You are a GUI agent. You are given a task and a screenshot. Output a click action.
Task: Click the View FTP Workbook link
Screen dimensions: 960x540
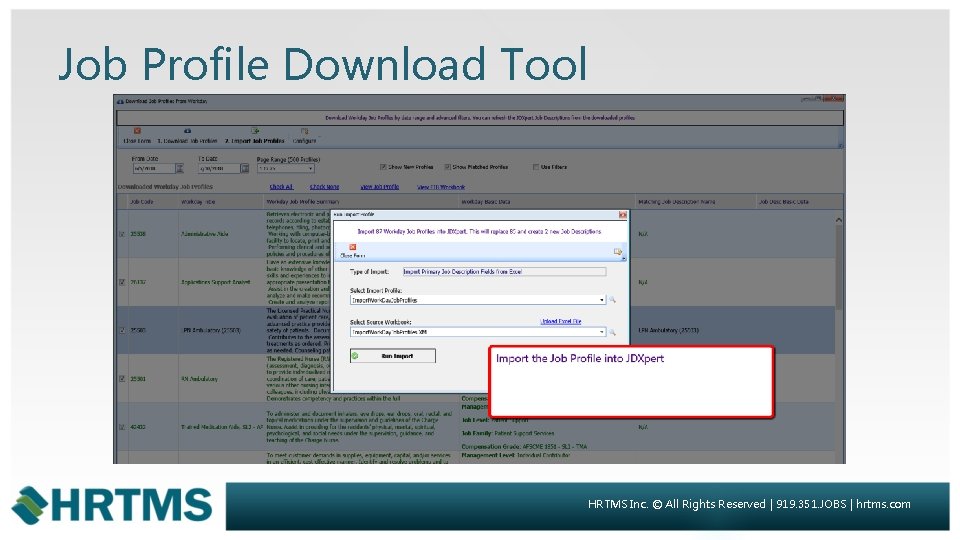click(441, 187)
